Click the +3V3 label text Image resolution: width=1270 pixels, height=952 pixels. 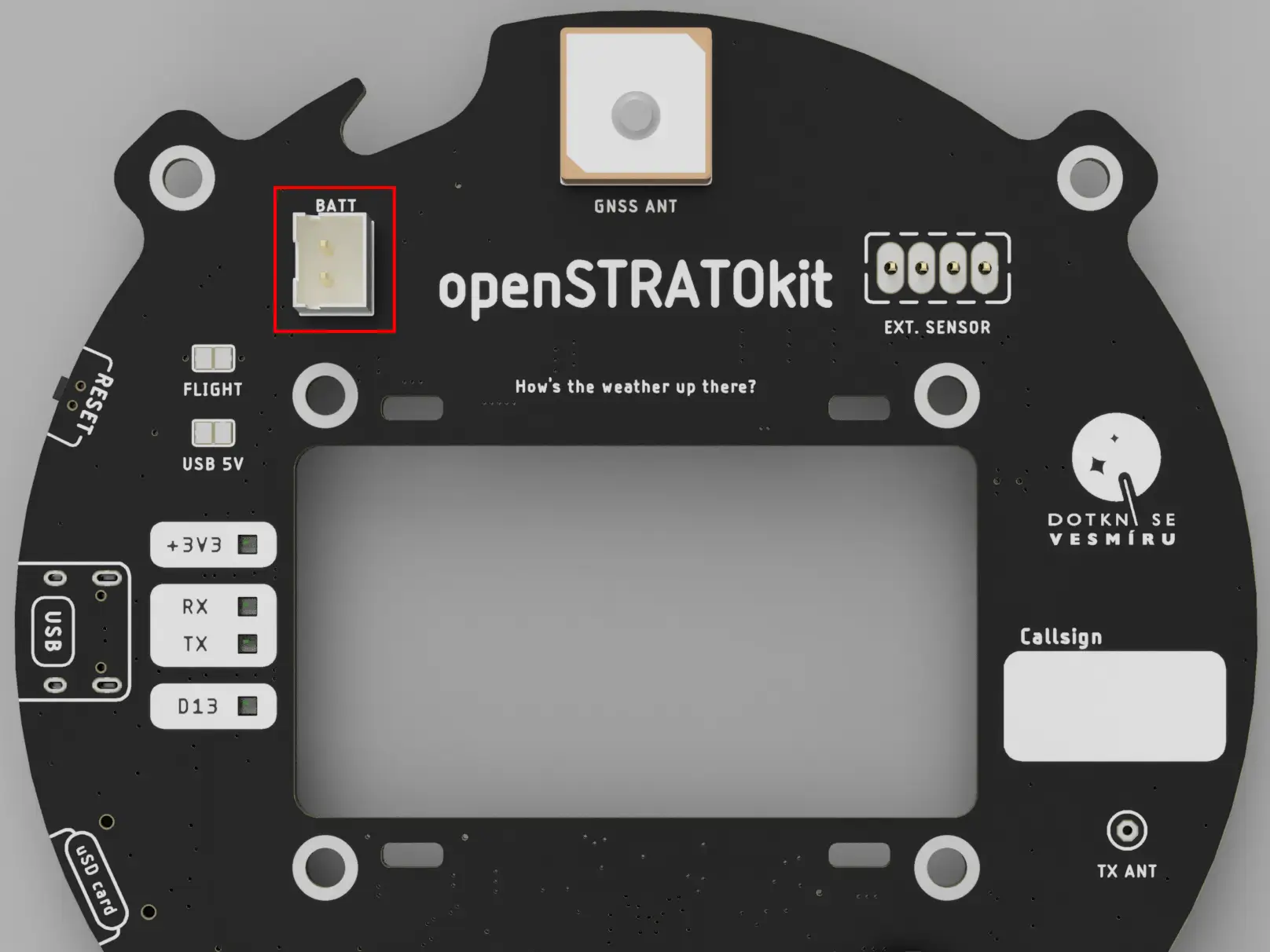point(194,545)
